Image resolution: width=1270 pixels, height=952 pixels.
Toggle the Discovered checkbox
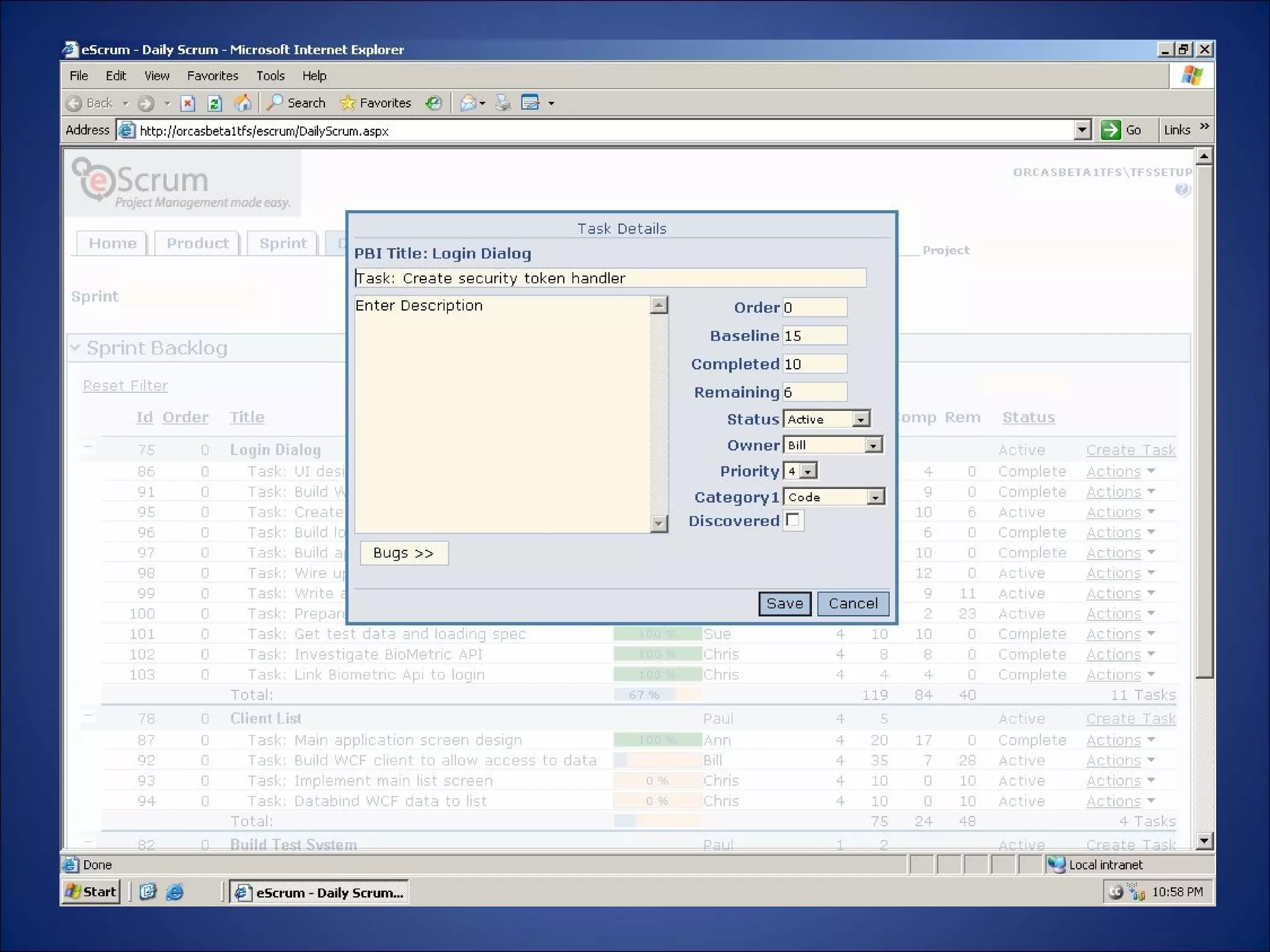[793, 520]
